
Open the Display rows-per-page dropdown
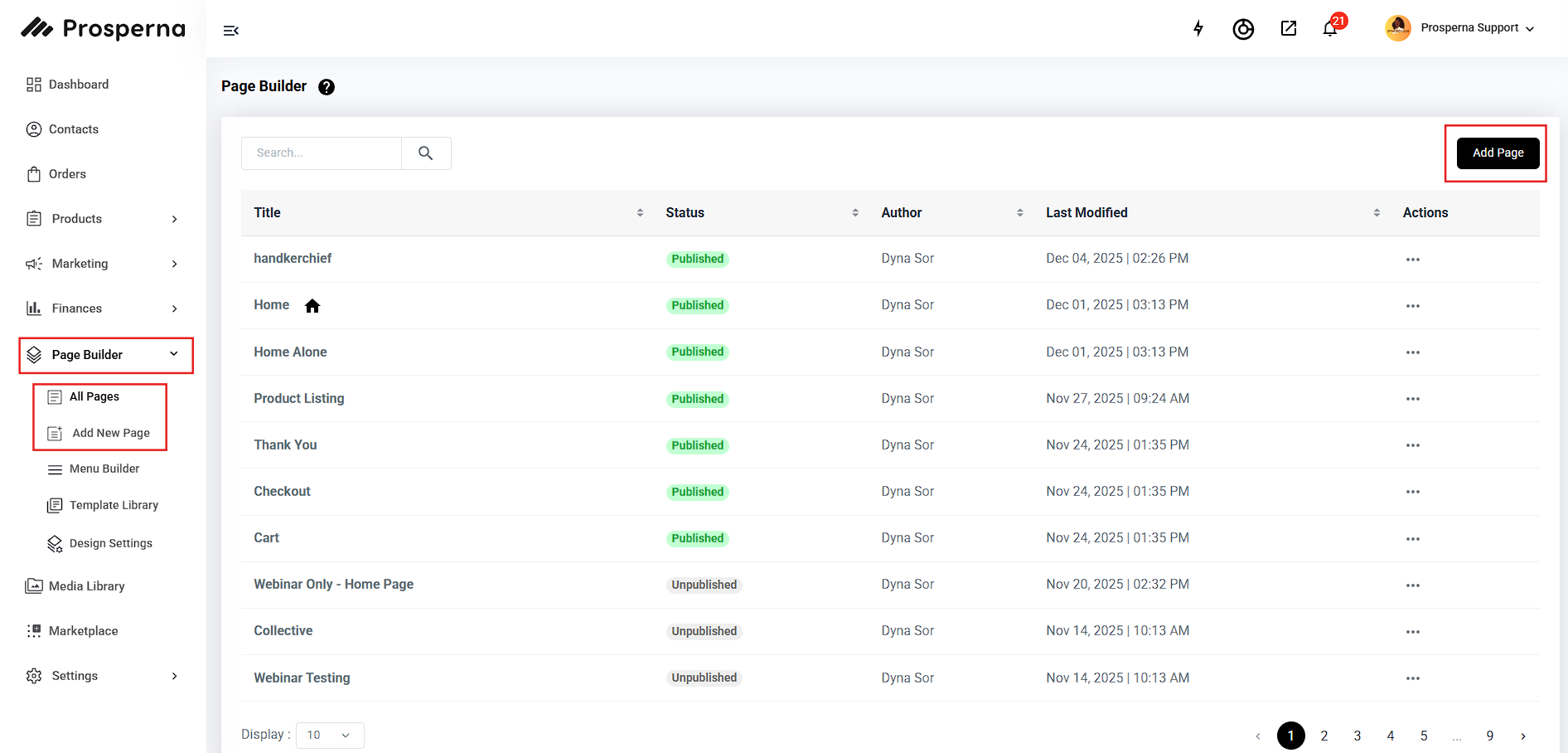tap(330, 736)
